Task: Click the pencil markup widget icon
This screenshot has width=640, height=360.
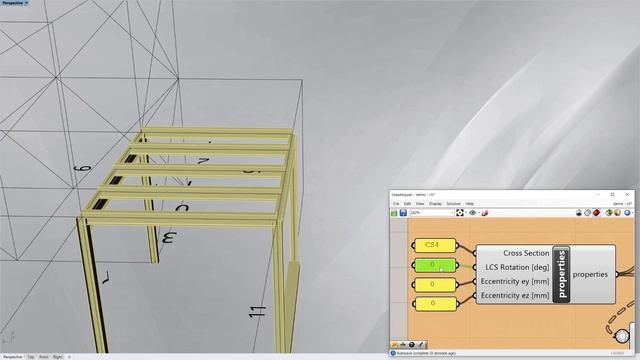Action: 420,345
